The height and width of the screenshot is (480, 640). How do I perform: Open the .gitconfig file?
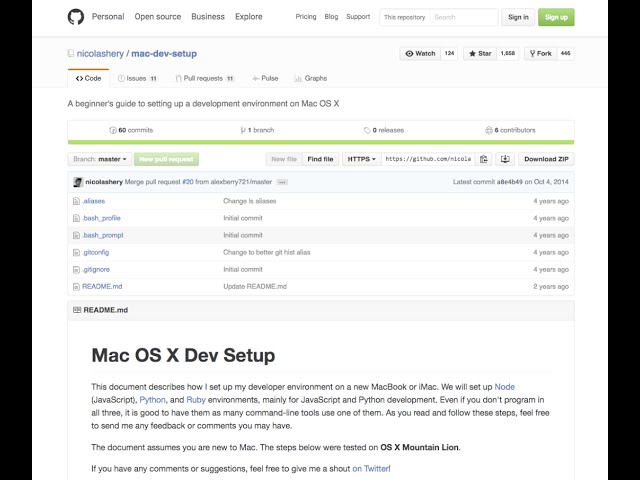coord(96,253)
